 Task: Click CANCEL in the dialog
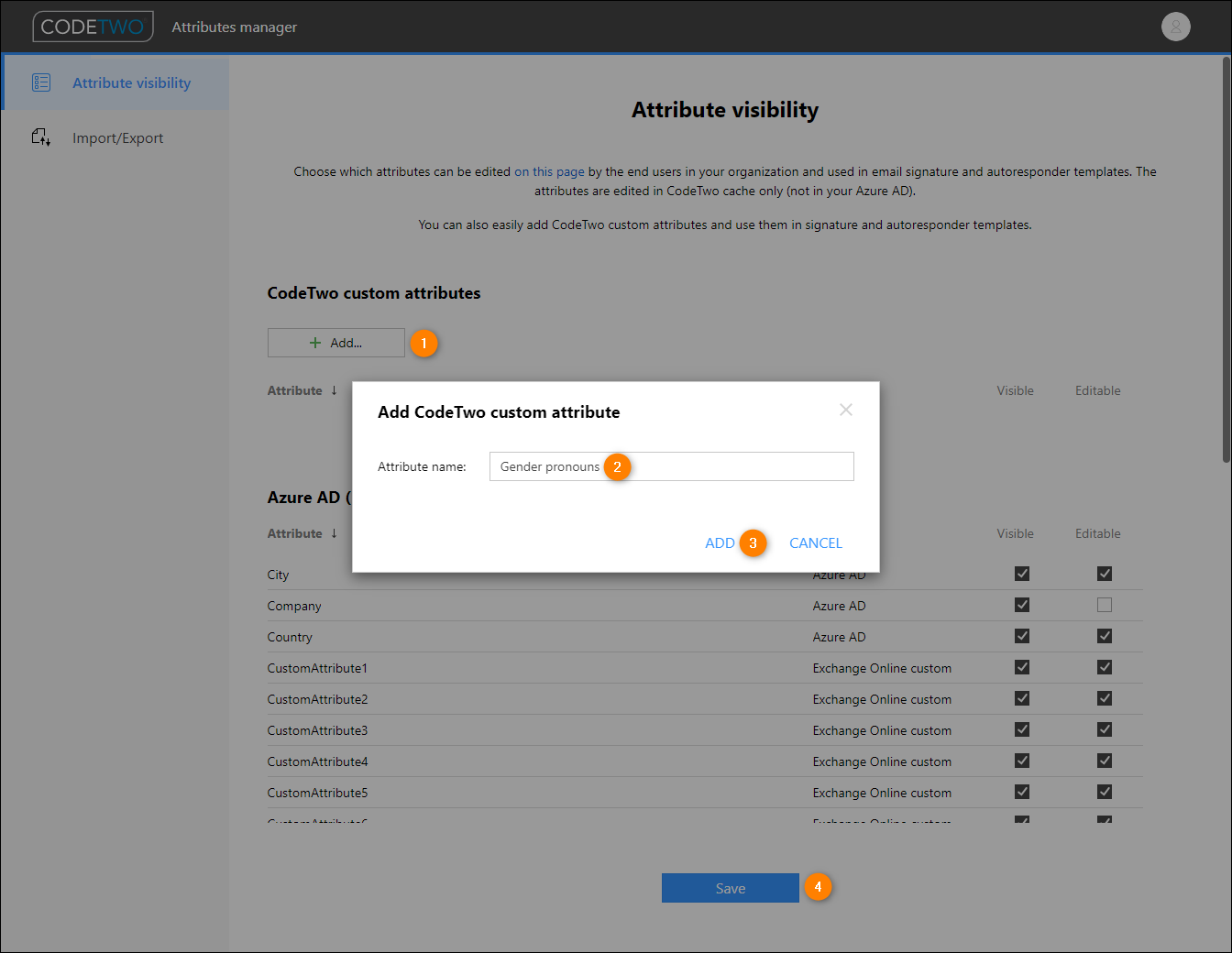point(816,543)
